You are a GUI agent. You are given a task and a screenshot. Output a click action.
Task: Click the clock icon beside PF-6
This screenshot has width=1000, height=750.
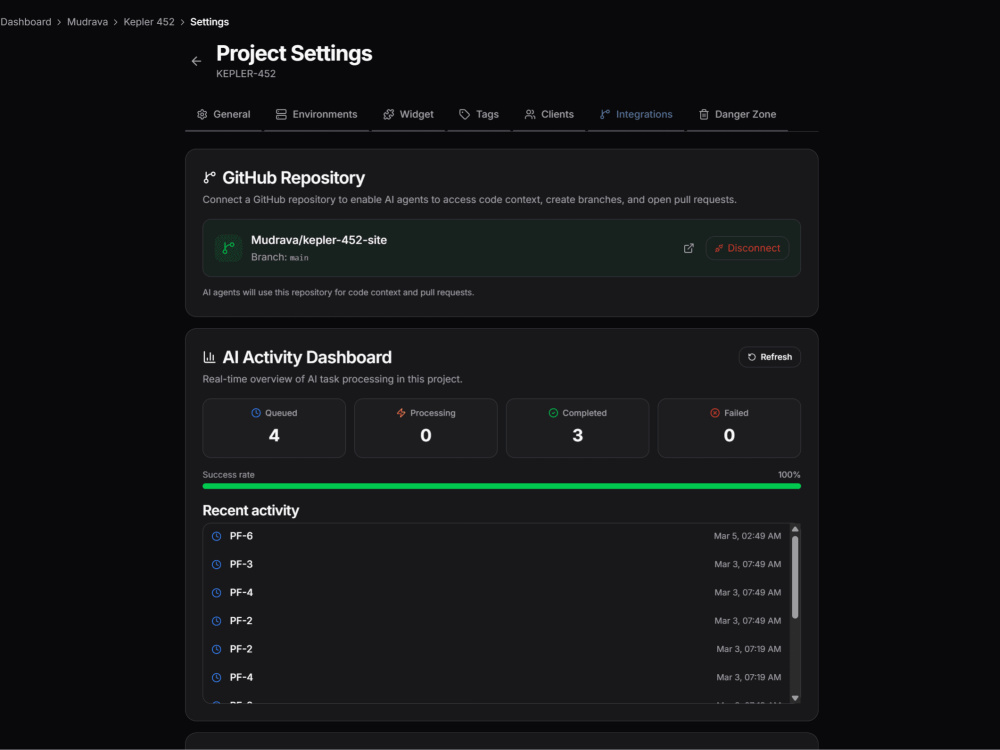pyautogui.click(x=216, y=536)
